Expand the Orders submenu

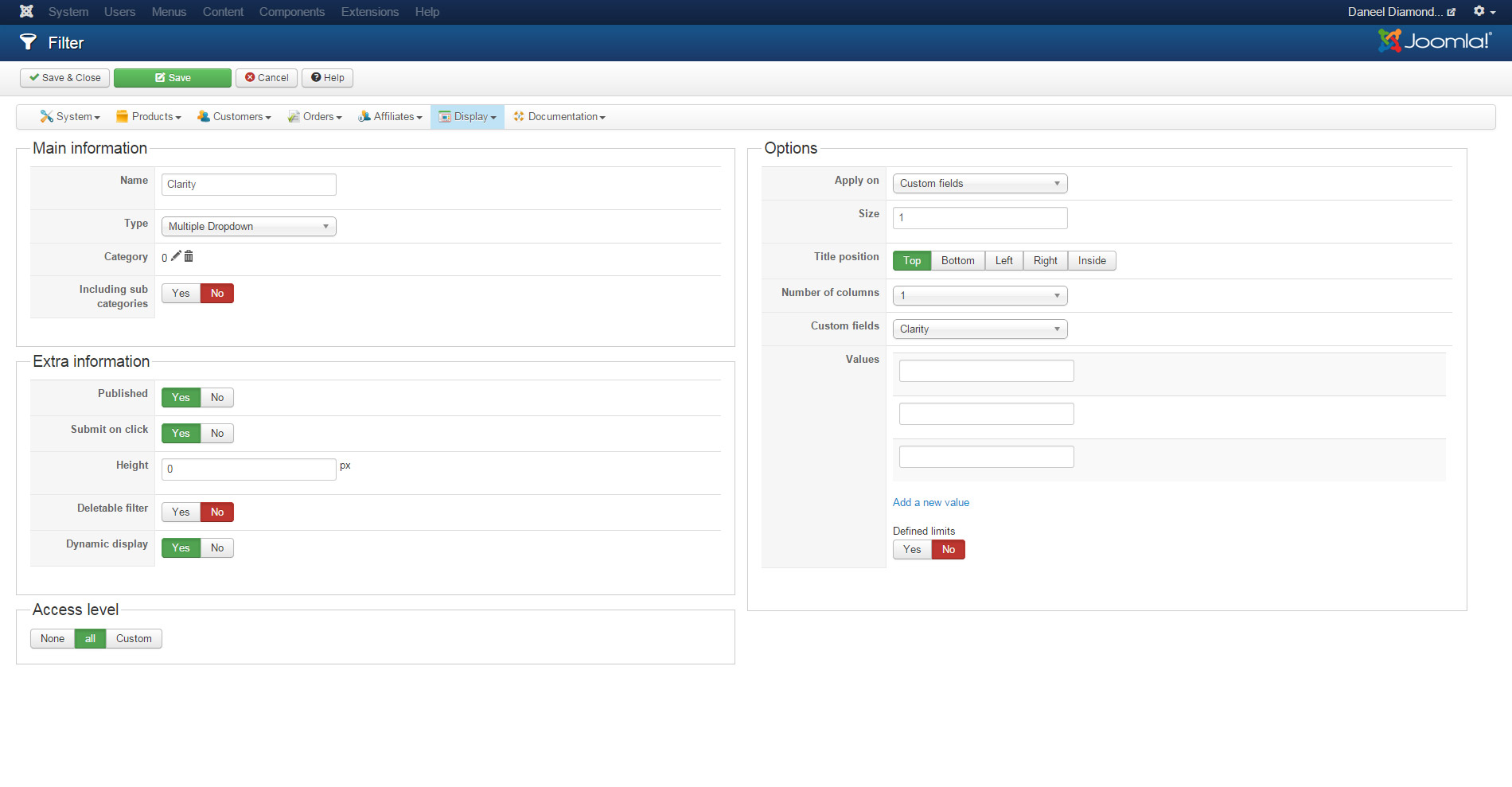pyautogui.click(x=314, y=116)
